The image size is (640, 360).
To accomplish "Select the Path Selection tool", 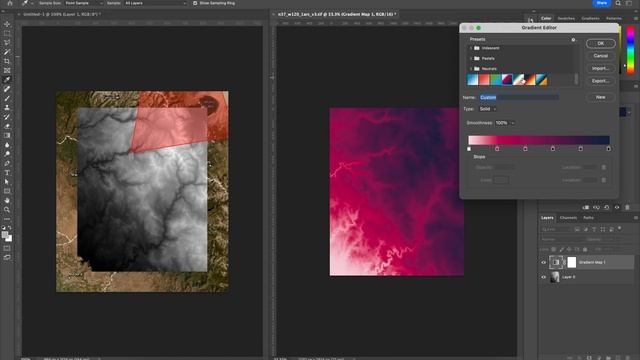I will [x=7, y=182].
